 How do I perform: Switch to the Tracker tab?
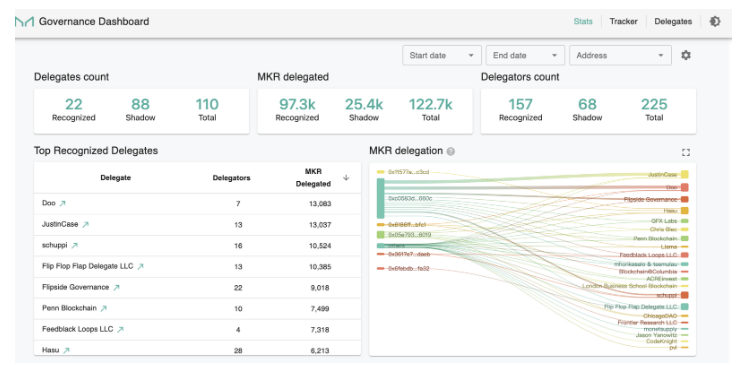[623, 21]
